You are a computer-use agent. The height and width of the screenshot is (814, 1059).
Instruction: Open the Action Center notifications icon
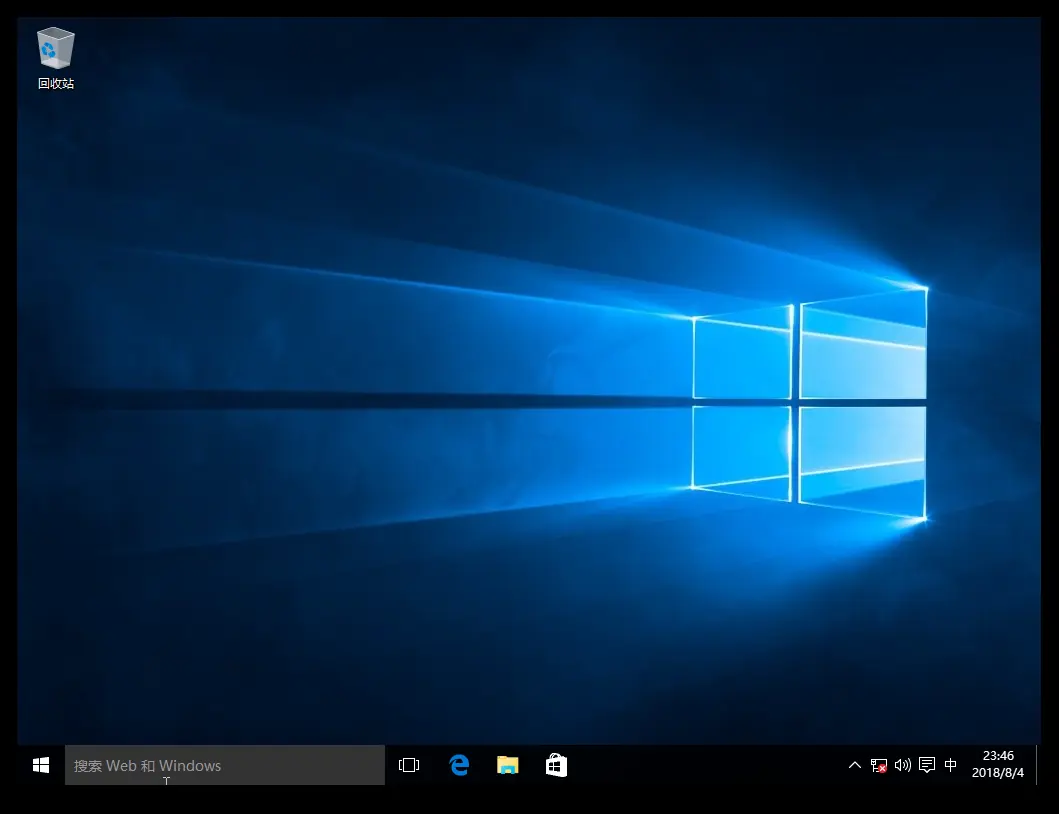tap(927, 765)
